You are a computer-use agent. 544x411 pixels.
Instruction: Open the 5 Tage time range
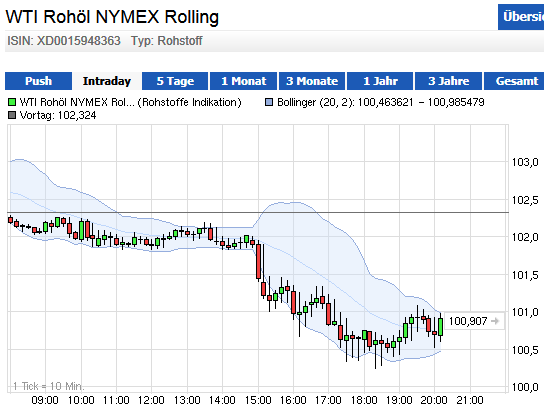tap(175, 81)
